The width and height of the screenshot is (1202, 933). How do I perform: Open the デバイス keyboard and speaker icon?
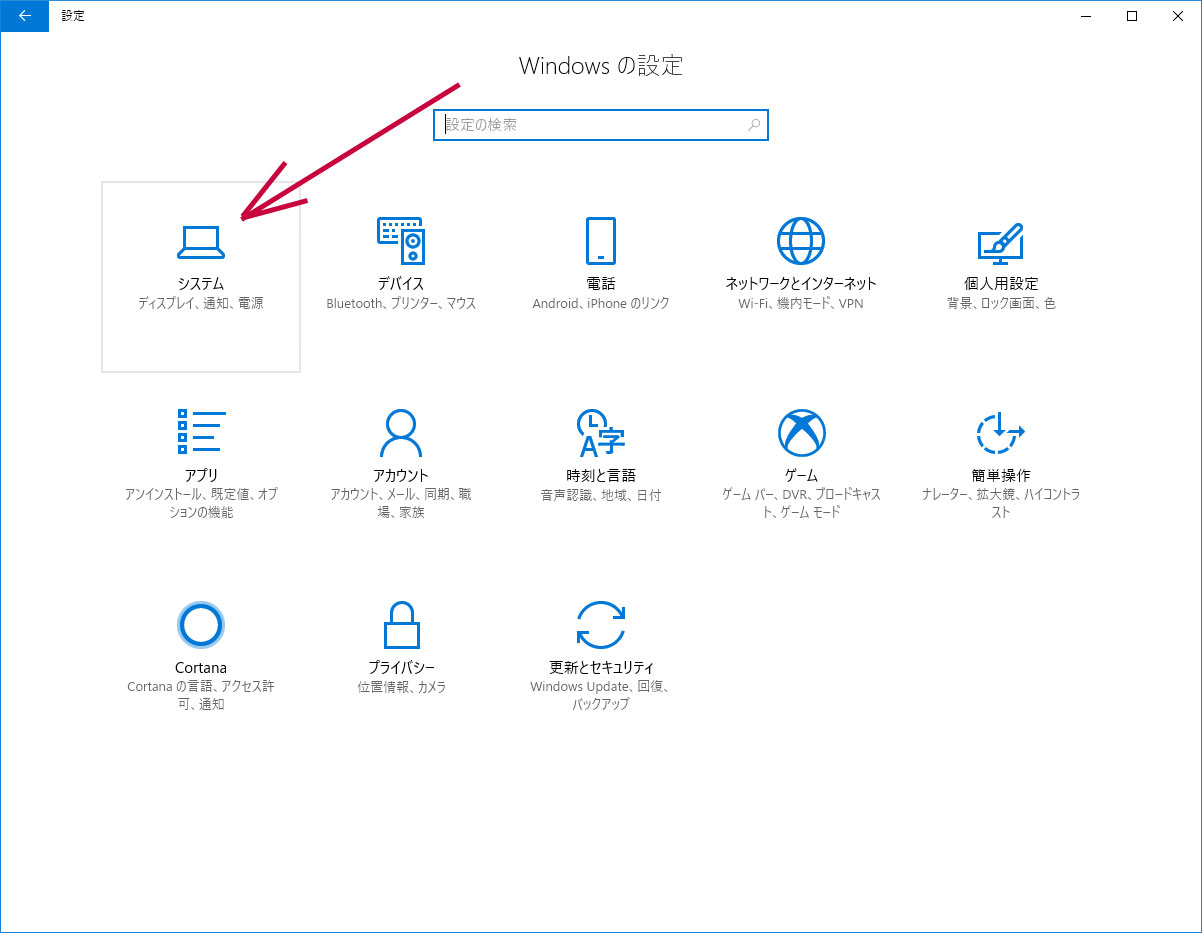(401, 241)
